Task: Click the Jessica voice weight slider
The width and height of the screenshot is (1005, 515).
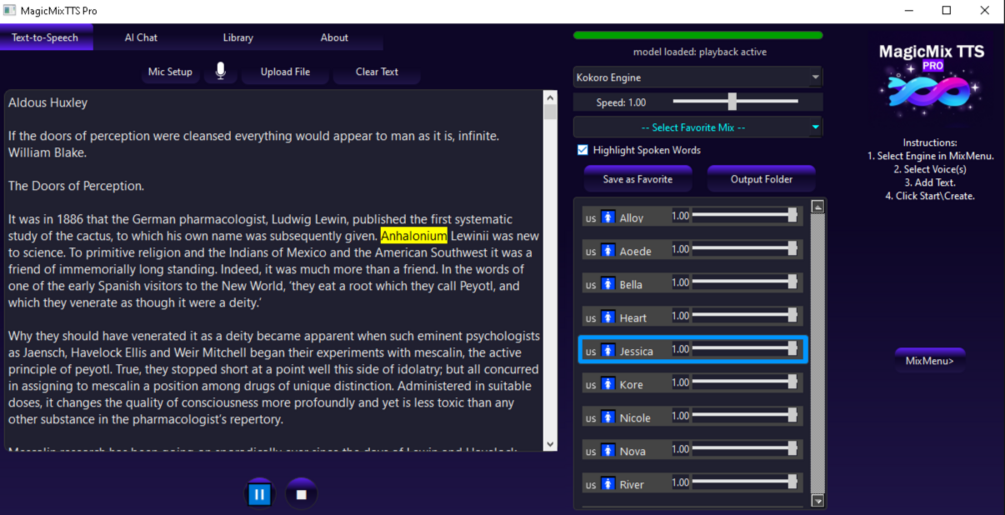Action: point(745,349)
